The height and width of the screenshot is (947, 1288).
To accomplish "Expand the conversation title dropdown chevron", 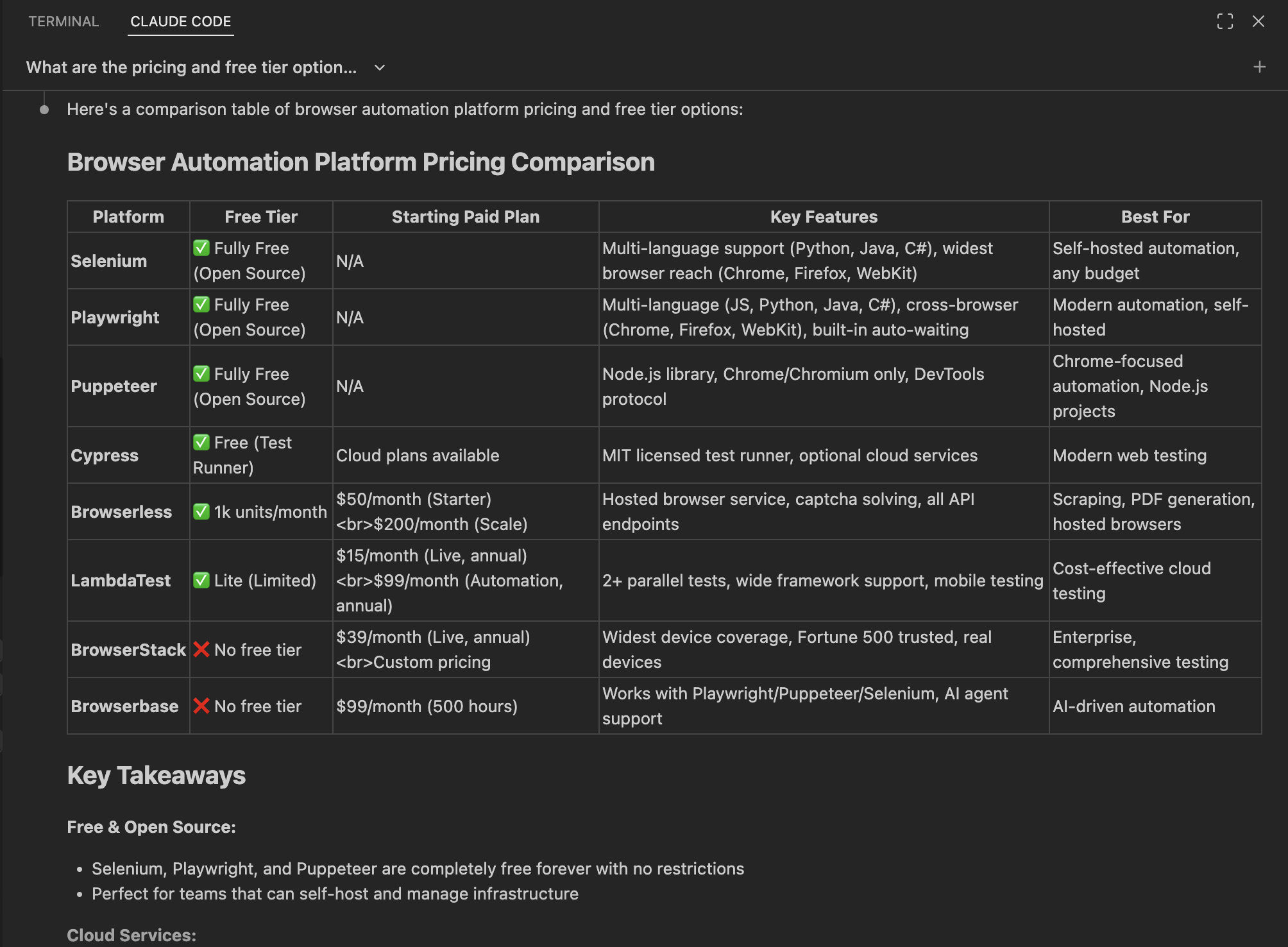I will 380,67.
